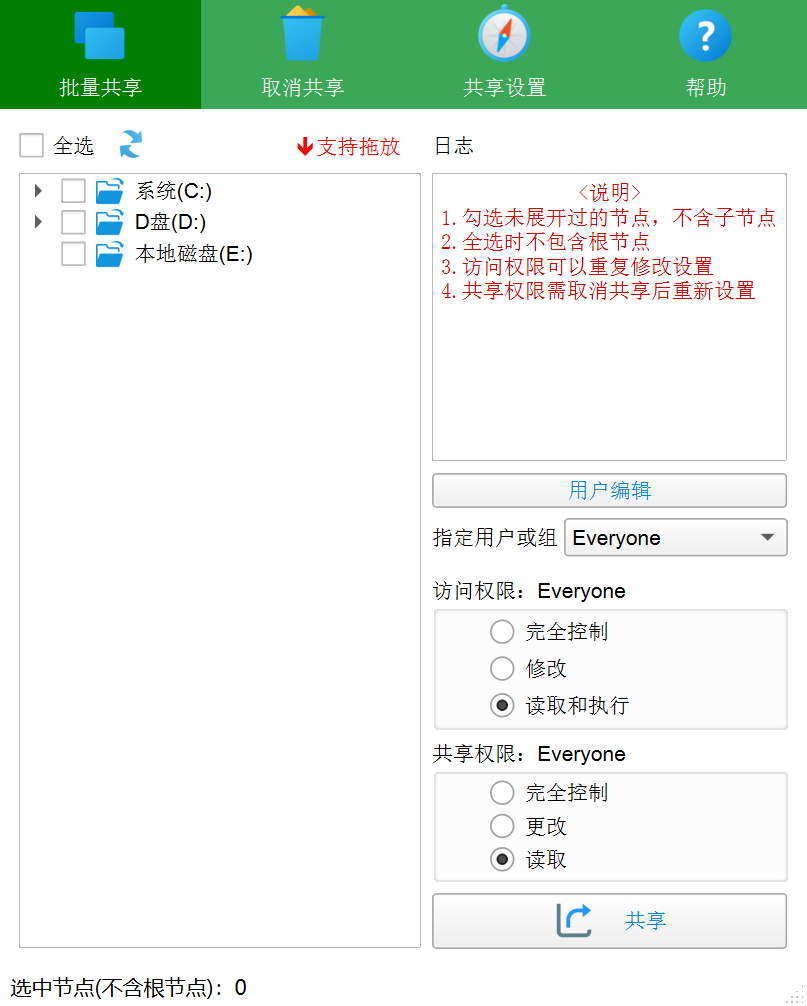Click the 用户编辑 button
The height and width of the screenshot is (1006, 807).
tap(609, 491)
